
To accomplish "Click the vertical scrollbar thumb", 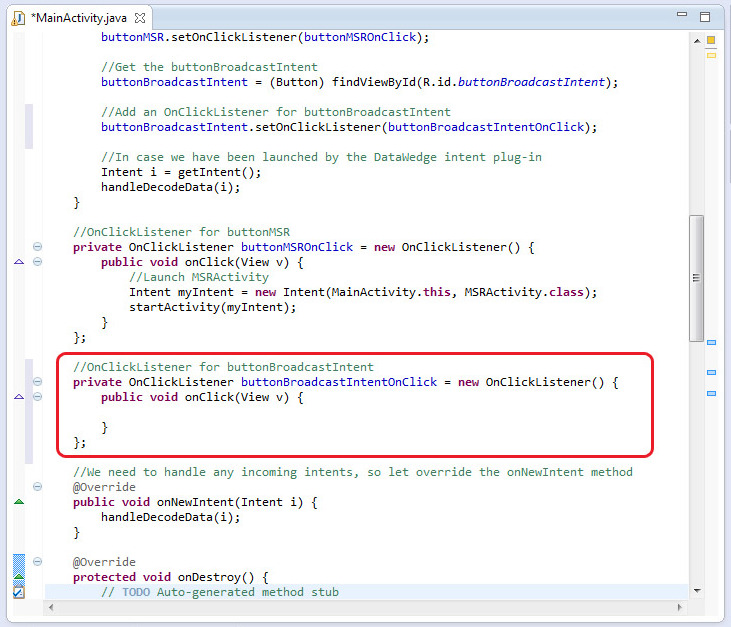I will coord(696,278).
